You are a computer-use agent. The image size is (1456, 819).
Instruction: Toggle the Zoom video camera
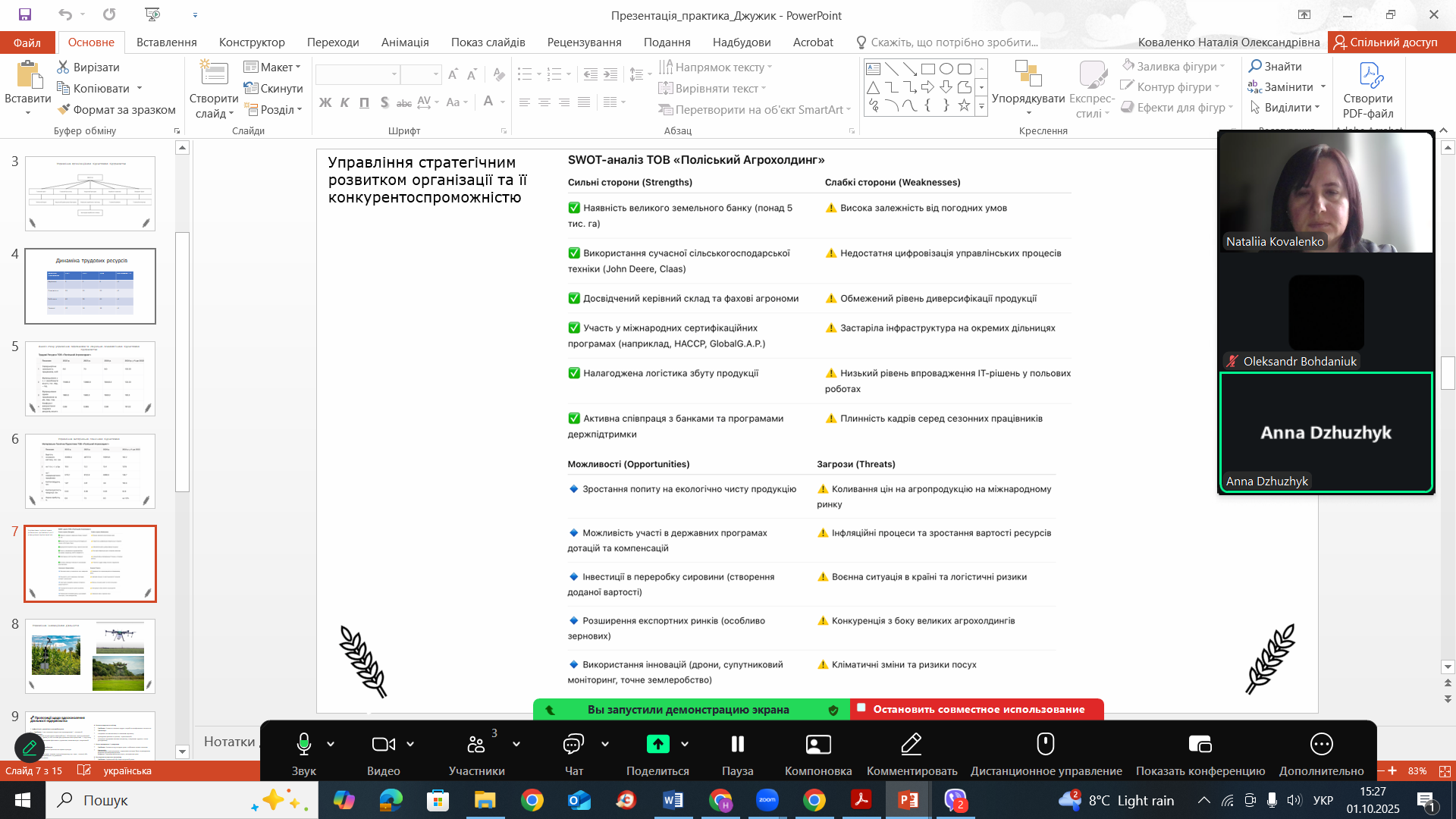[x=383, y=745]
